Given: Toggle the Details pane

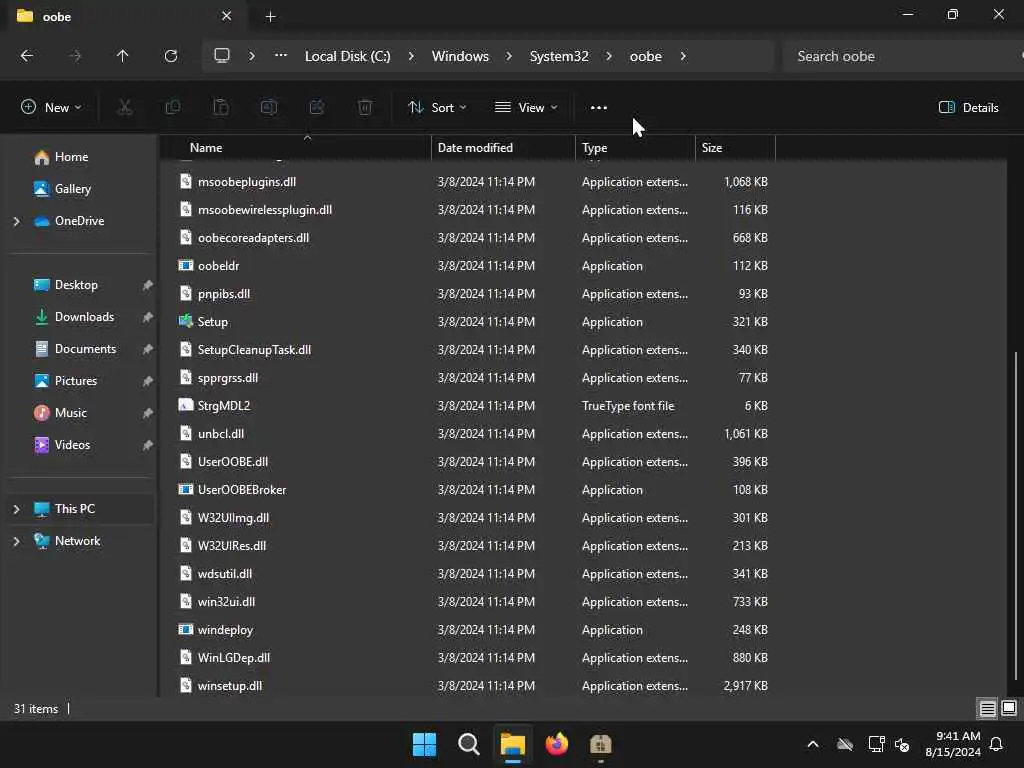Looking at the screenshot, I should [x=969, y=108].
